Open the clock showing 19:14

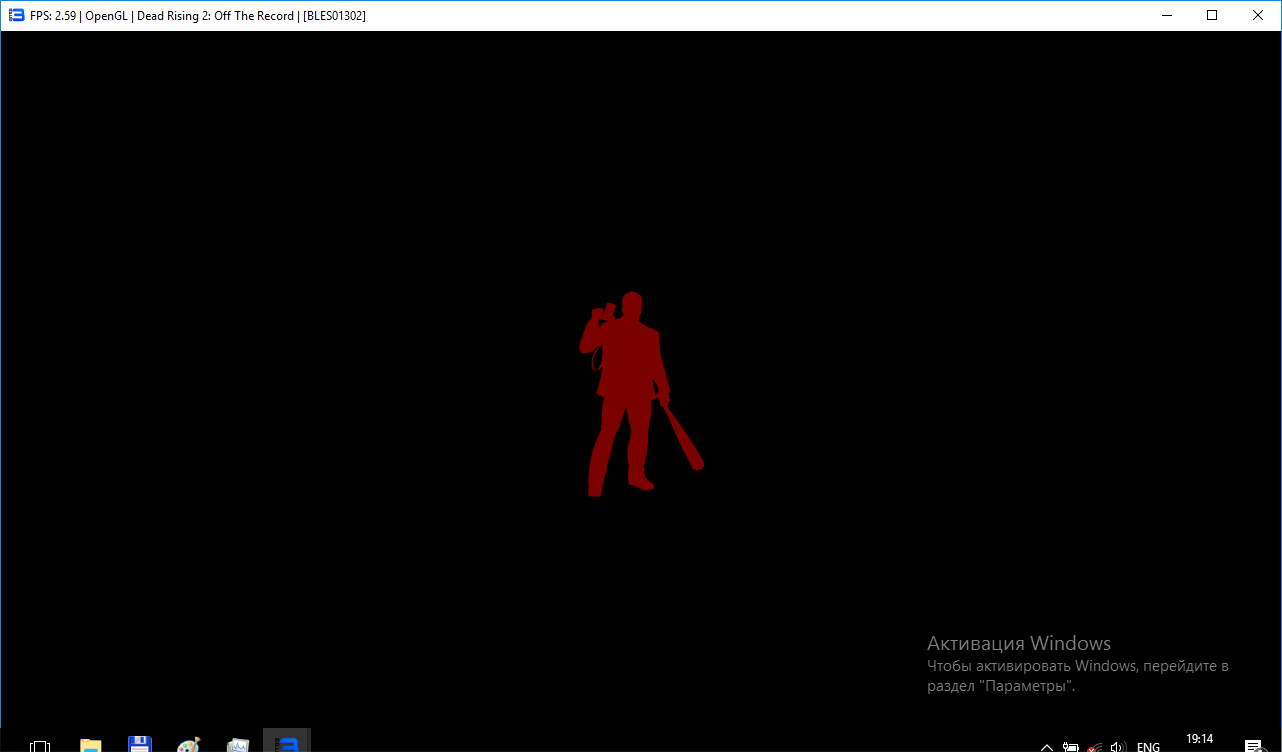pyautogui.click(x=1199, y=741)
